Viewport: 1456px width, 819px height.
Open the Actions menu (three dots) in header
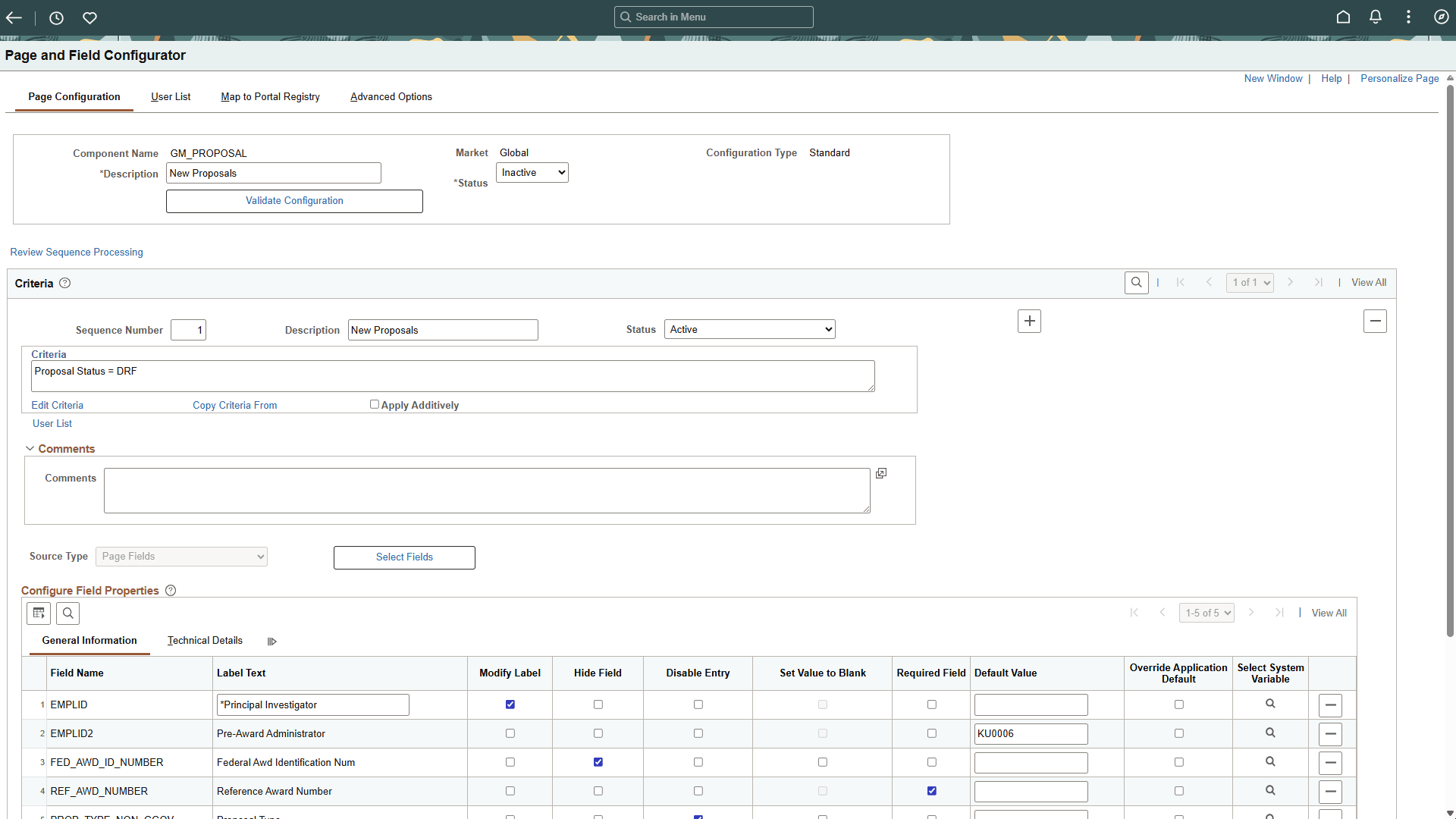click(x=1409, y=17)
